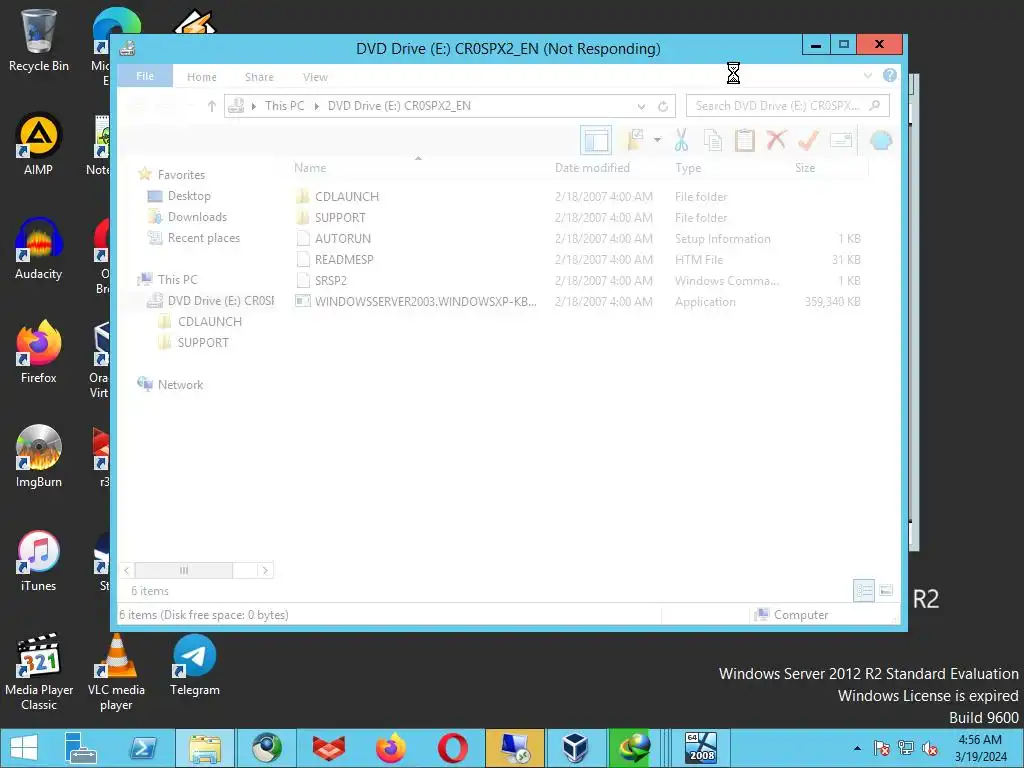This screenshot has height=768, width=1024.
Task: Click This PC in address bar
Action: (x=284, y=106)
